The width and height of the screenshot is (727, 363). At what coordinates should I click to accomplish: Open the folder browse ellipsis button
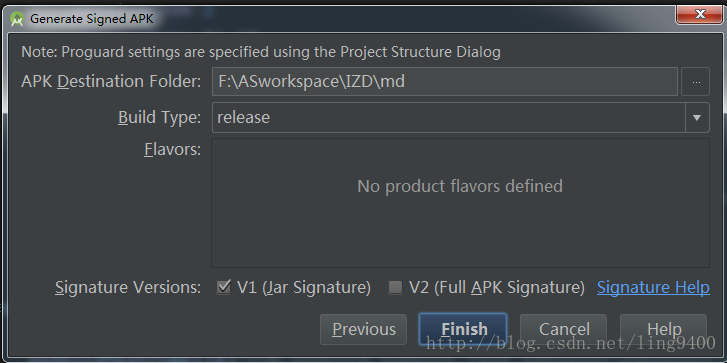coord(695,82)
